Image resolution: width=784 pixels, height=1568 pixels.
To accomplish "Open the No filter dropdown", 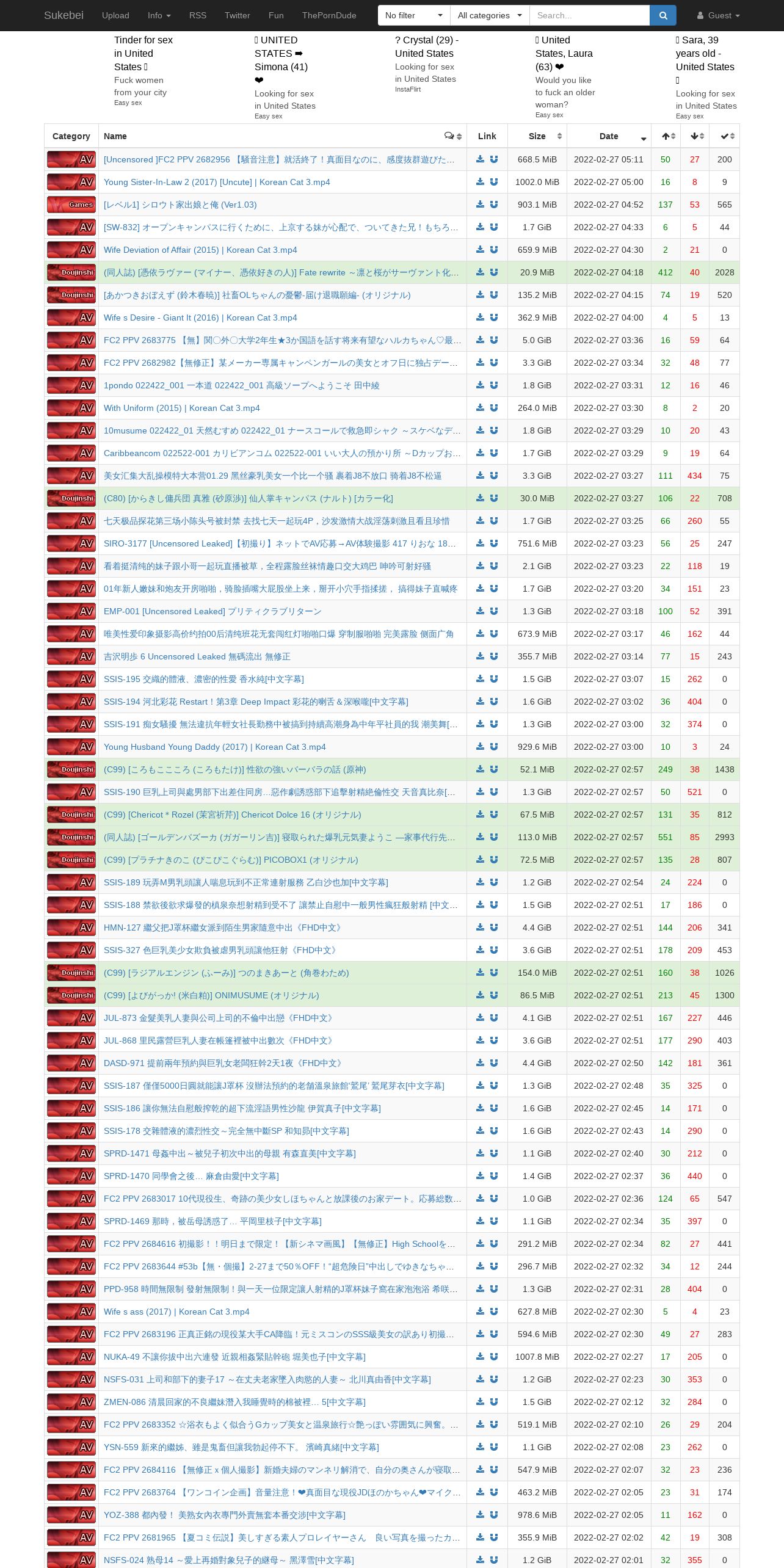I will 414,15.
